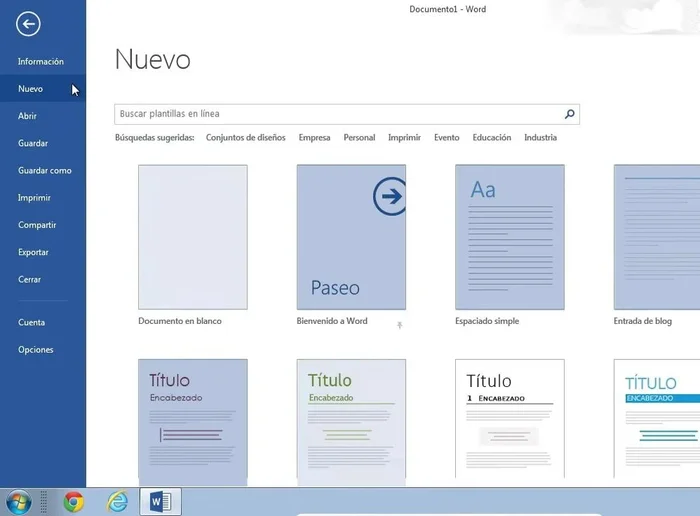Click the Personal suggested search

359,137
